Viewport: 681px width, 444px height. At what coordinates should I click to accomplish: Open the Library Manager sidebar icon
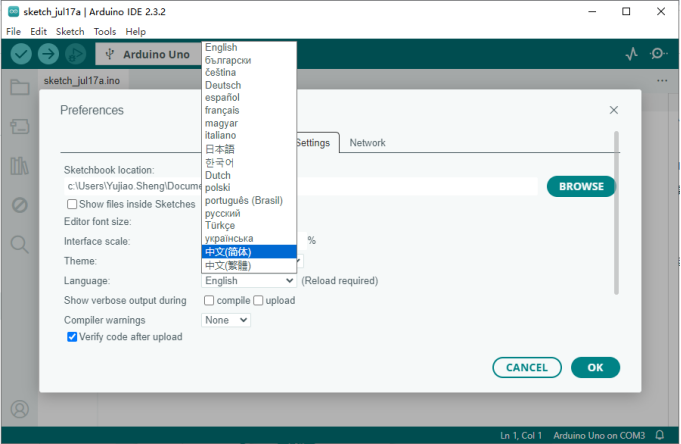pyautogui.click(x=20, y=166)
